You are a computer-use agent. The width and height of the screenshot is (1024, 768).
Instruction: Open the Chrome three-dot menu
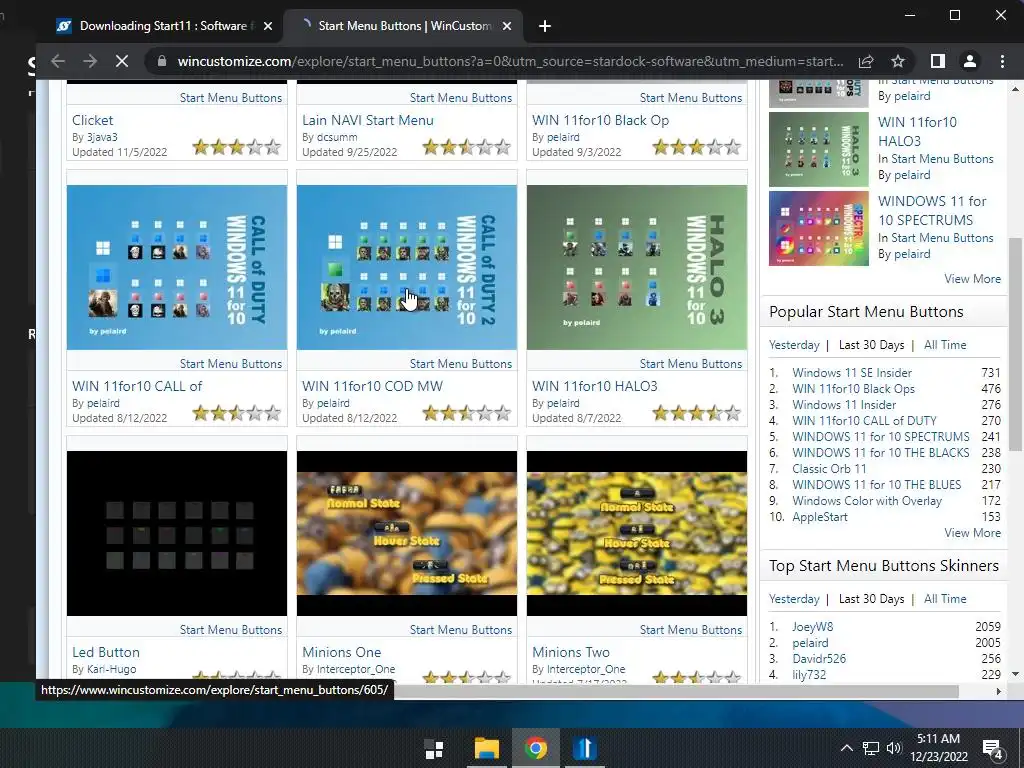pos(1002,61)
